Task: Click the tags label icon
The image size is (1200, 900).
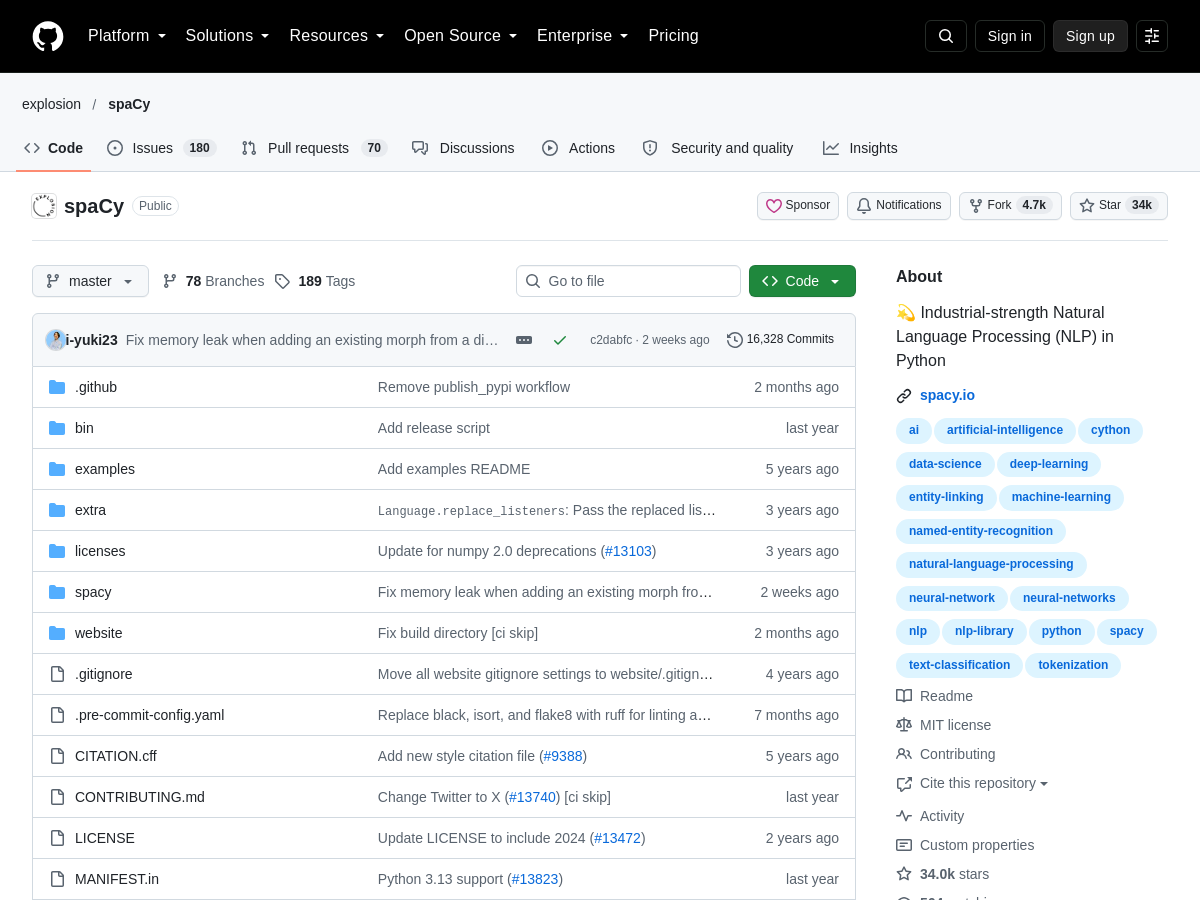Action: tap(282, 281)
